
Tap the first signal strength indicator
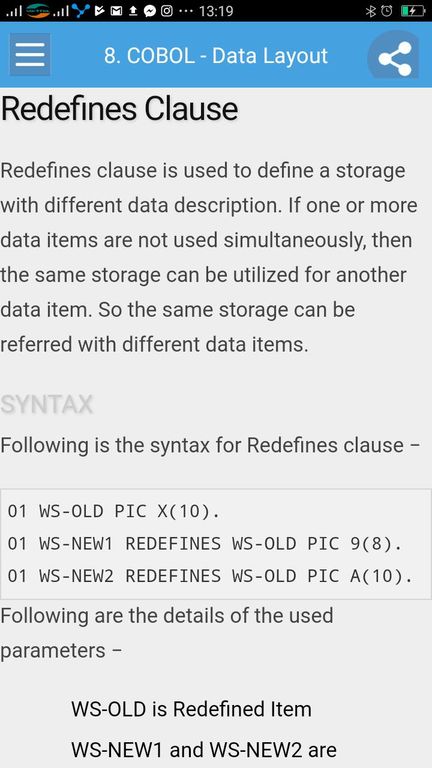(x=14, y=11)
